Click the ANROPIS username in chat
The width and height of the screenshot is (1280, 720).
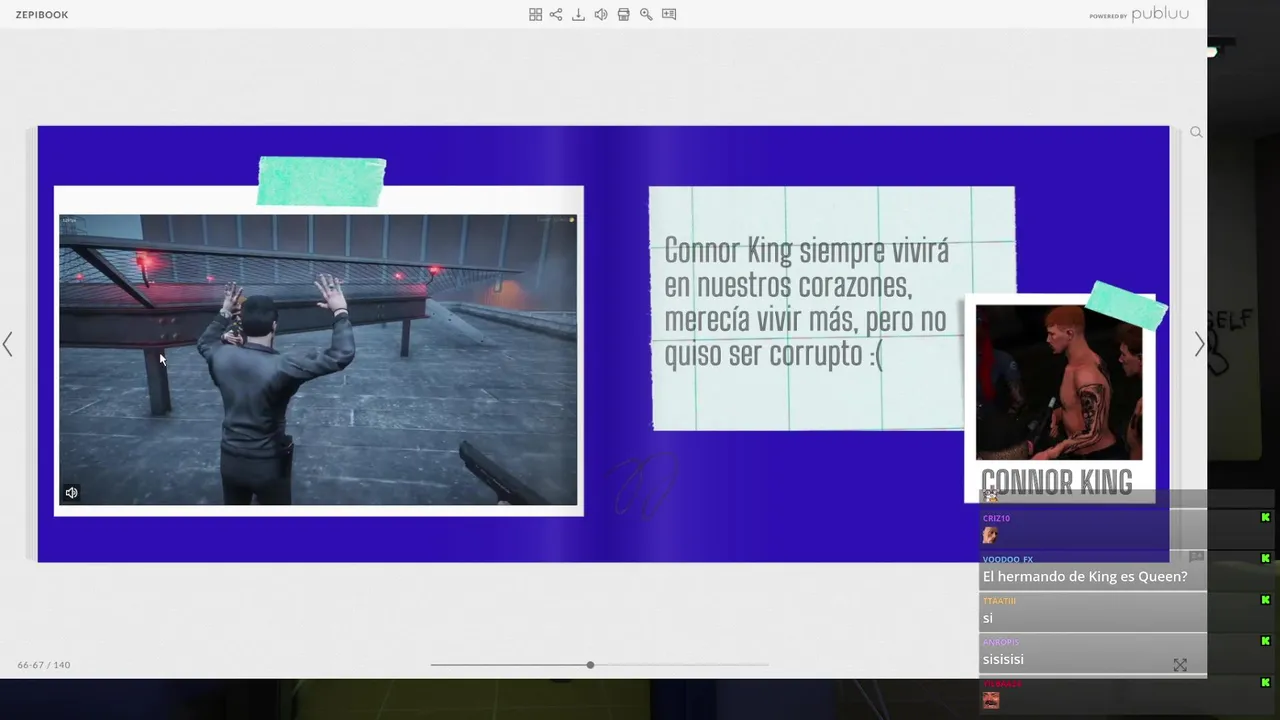1001,642
